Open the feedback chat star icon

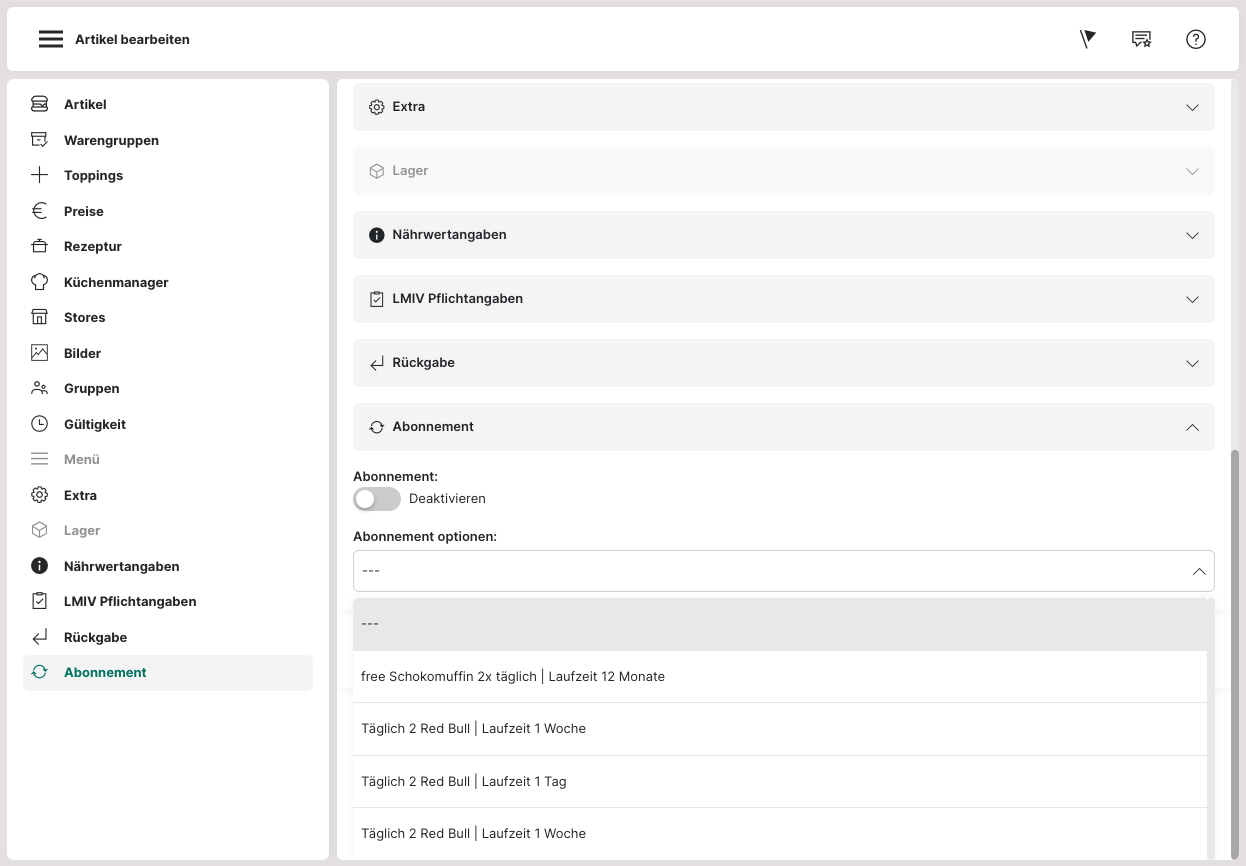point(1141,39)
